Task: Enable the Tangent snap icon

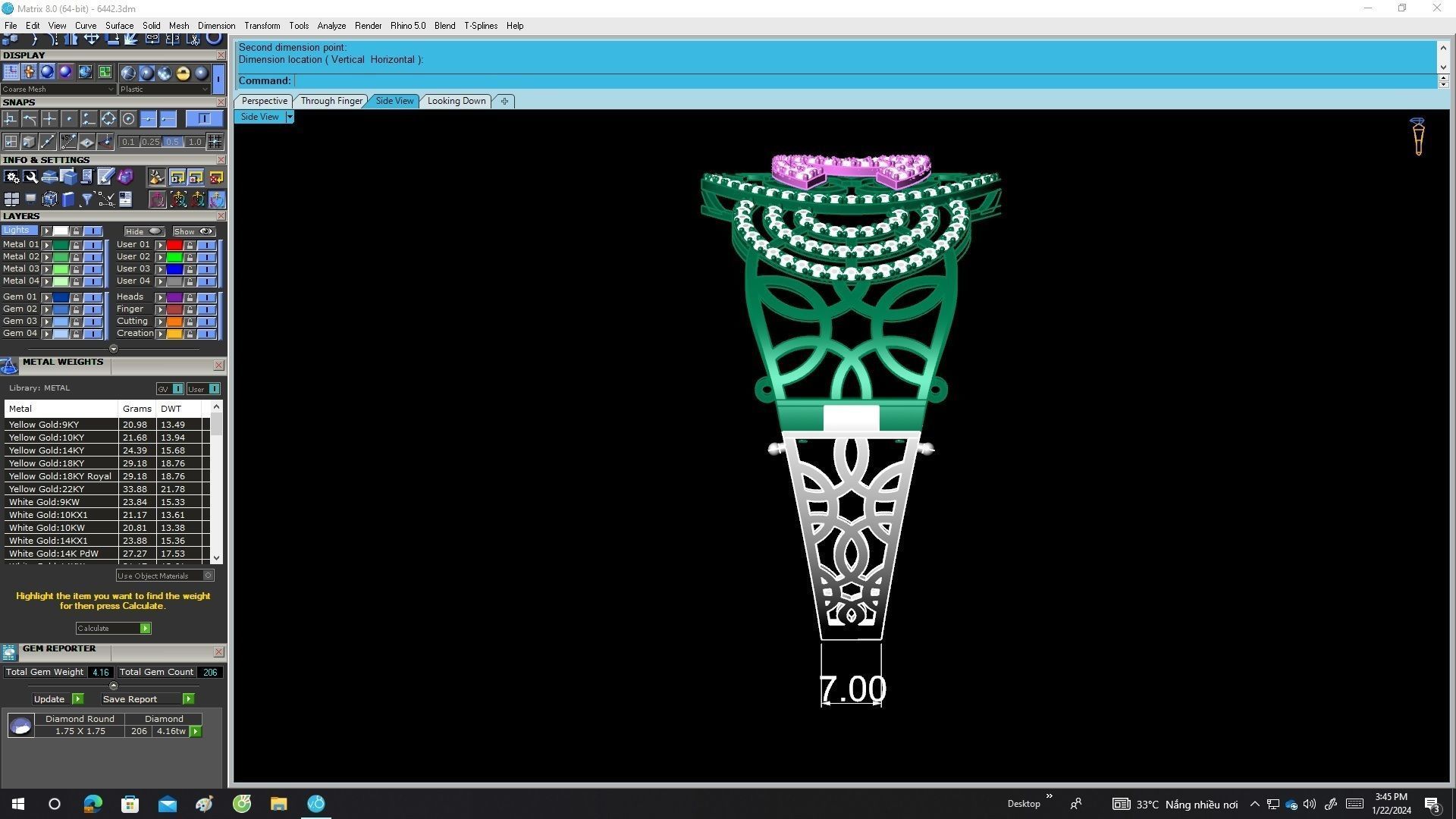Action: [x=30, y=119]
